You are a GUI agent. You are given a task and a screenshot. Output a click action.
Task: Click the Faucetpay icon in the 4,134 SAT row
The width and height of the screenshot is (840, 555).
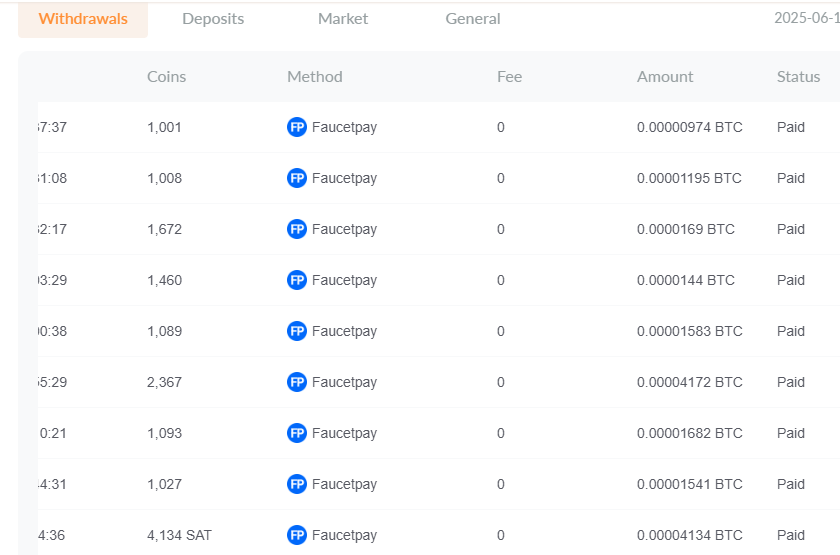click(297, 535)
